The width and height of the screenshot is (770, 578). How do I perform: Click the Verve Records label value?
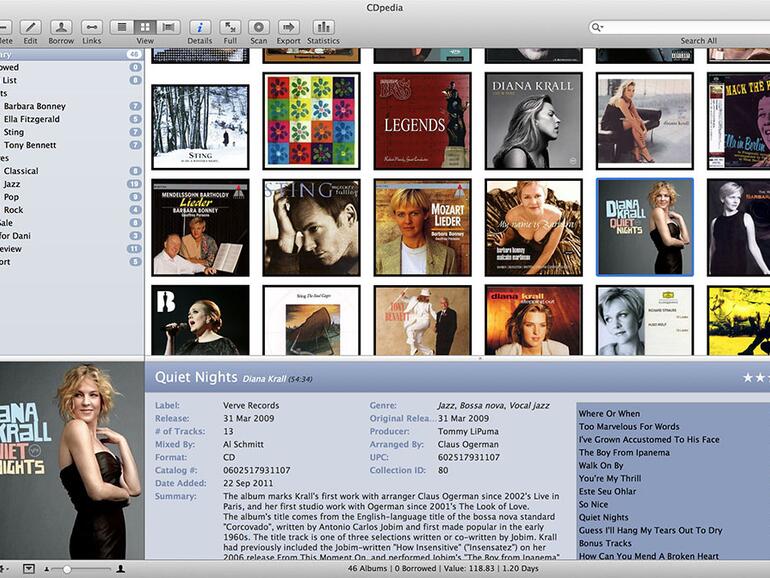click(251, 406)
